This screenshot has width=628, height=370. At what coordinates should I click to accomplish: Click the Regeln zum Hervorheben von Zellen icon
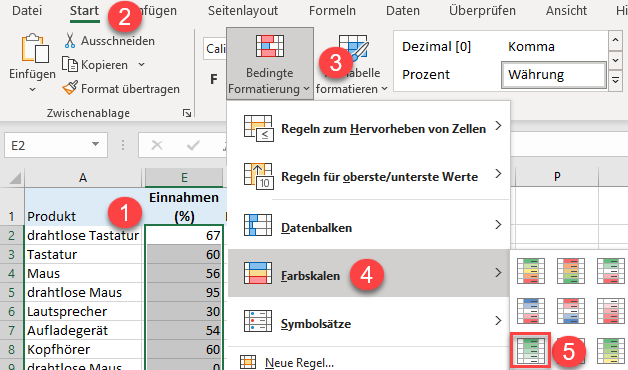(x=258, y=129)
